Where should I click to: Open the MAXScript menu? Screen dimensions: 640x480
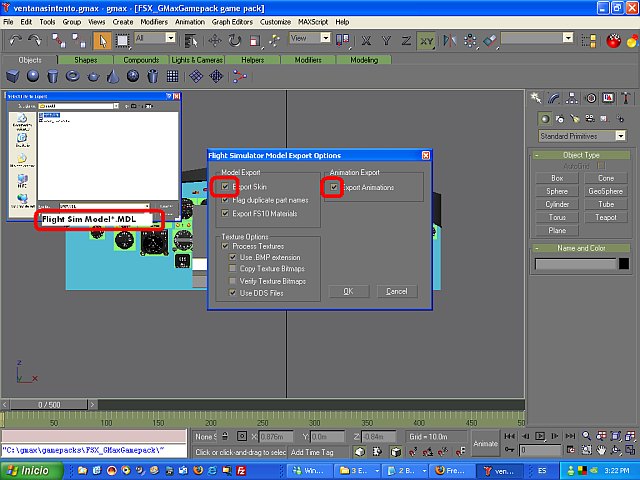314,21
